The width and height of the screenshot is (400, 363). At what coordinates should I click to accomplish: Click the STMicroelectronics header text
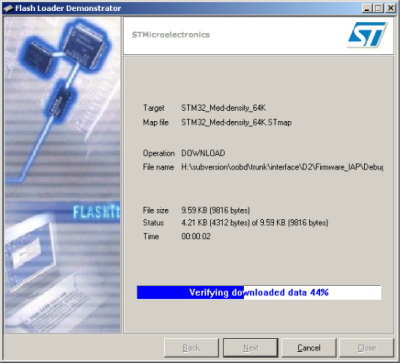[171, 35]
